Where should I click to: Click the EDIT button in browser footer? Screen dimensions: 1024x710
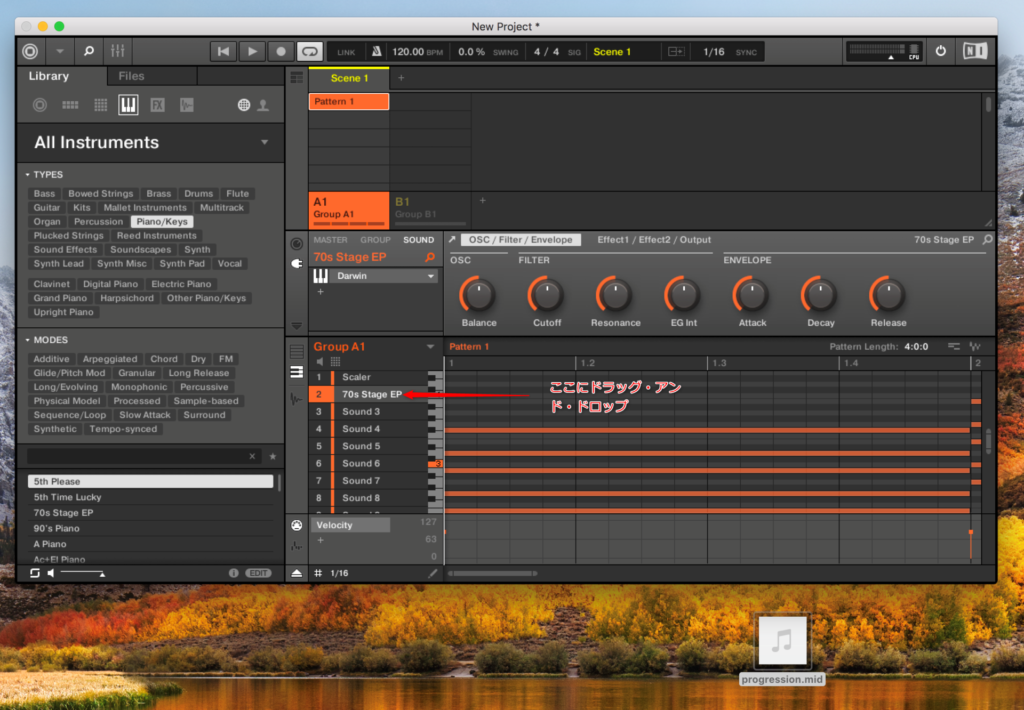[258, 573]
